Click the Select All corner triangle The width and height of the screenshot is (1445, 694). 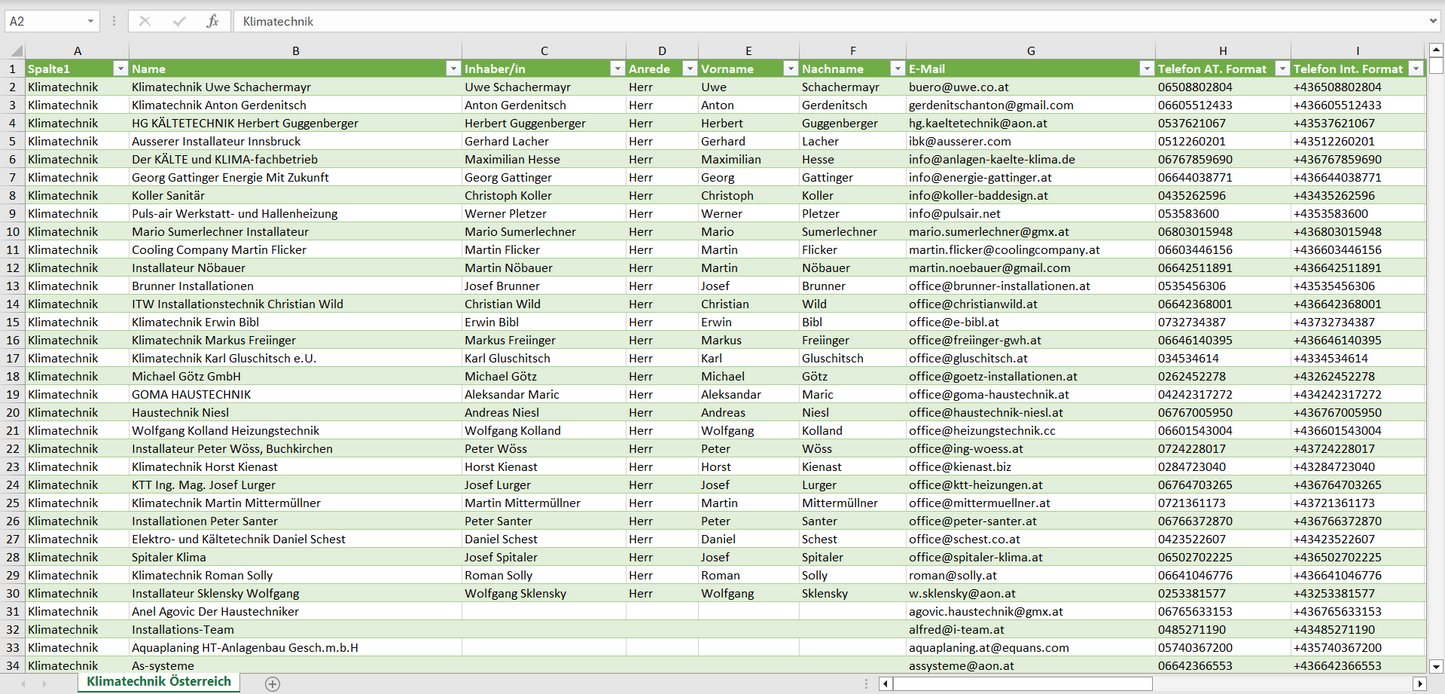[x=15, y=51]
